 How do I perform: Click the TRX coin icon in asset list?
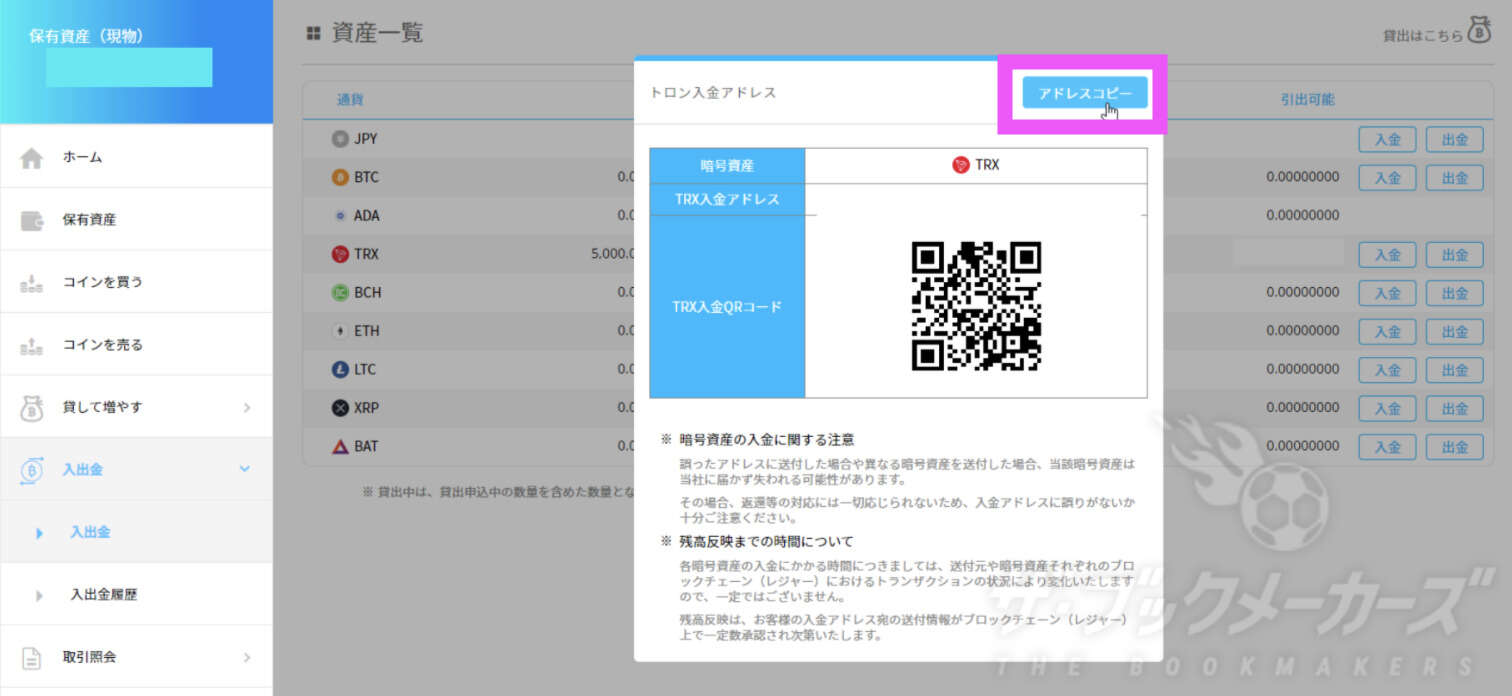(340, 254)
